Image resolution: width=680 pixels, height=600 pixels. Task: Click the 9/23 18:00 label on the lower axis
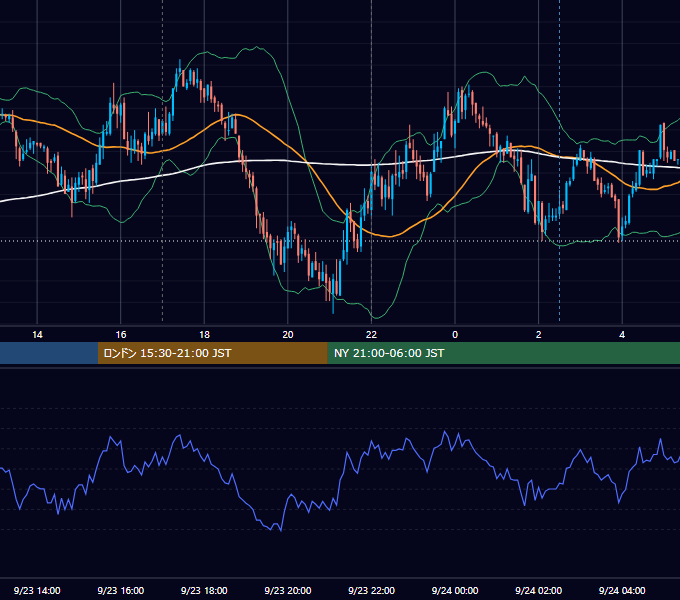click(x=204, y=590)
